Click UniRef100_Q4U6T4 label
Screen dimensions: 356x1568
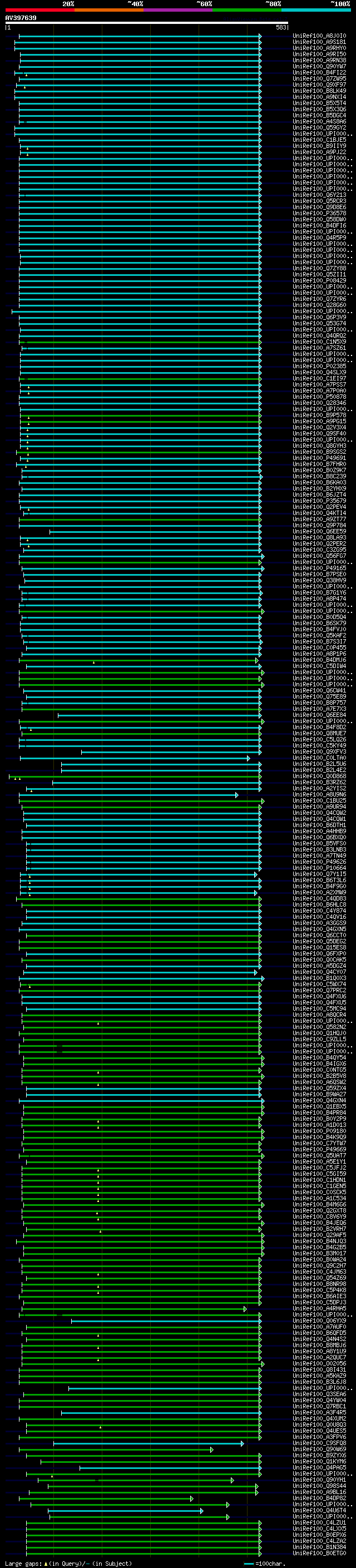click(319, 1510)
